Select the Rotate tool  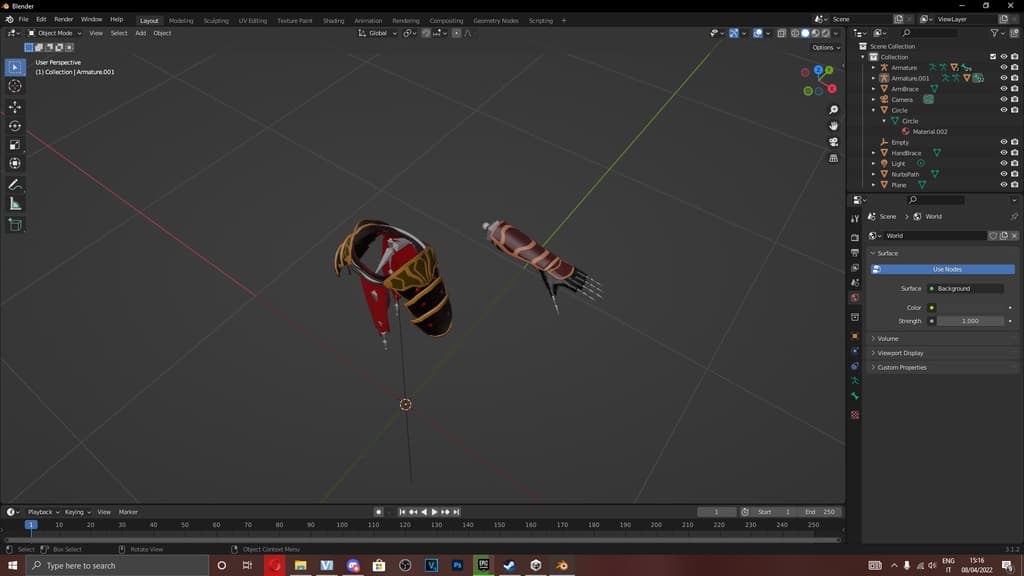tap(15, 126)
